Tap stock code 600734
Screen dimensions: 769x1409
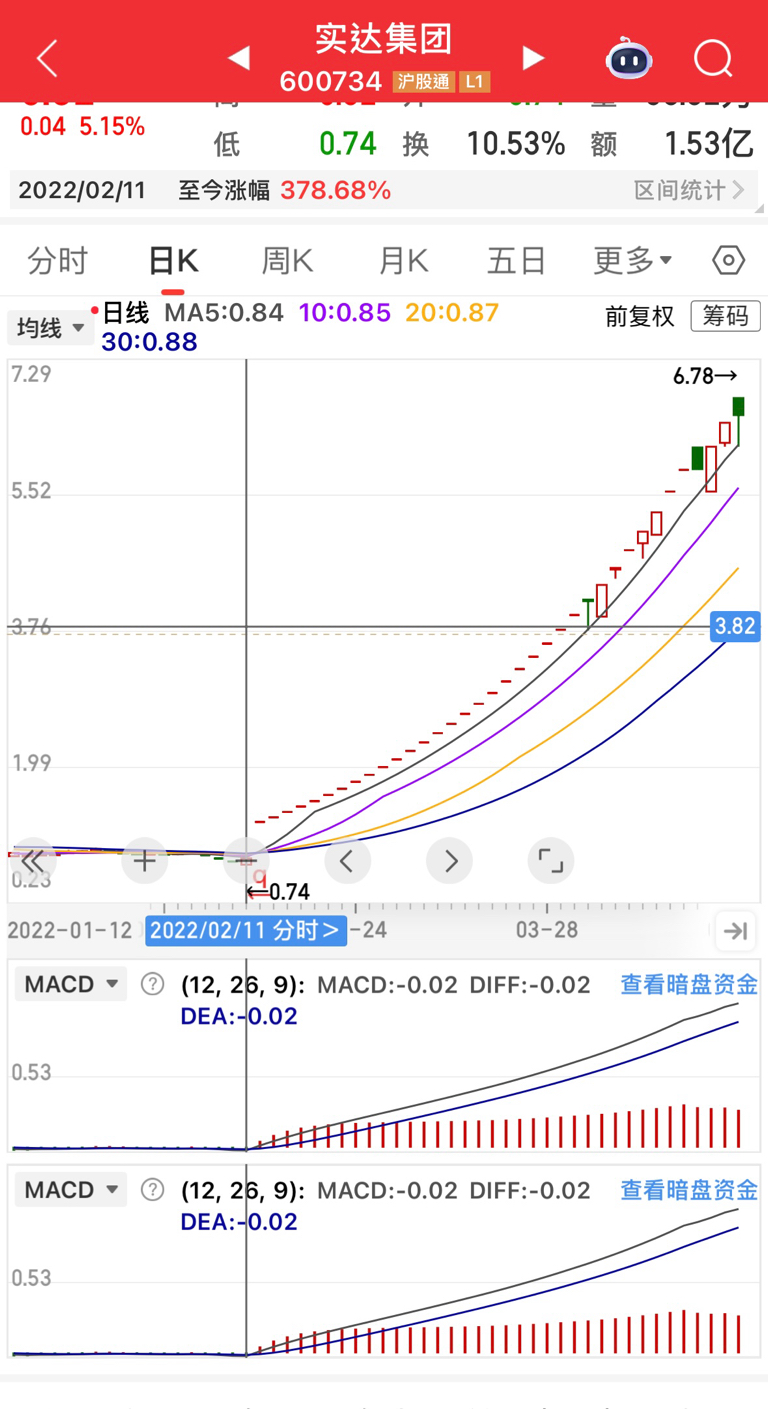(330, 82)
